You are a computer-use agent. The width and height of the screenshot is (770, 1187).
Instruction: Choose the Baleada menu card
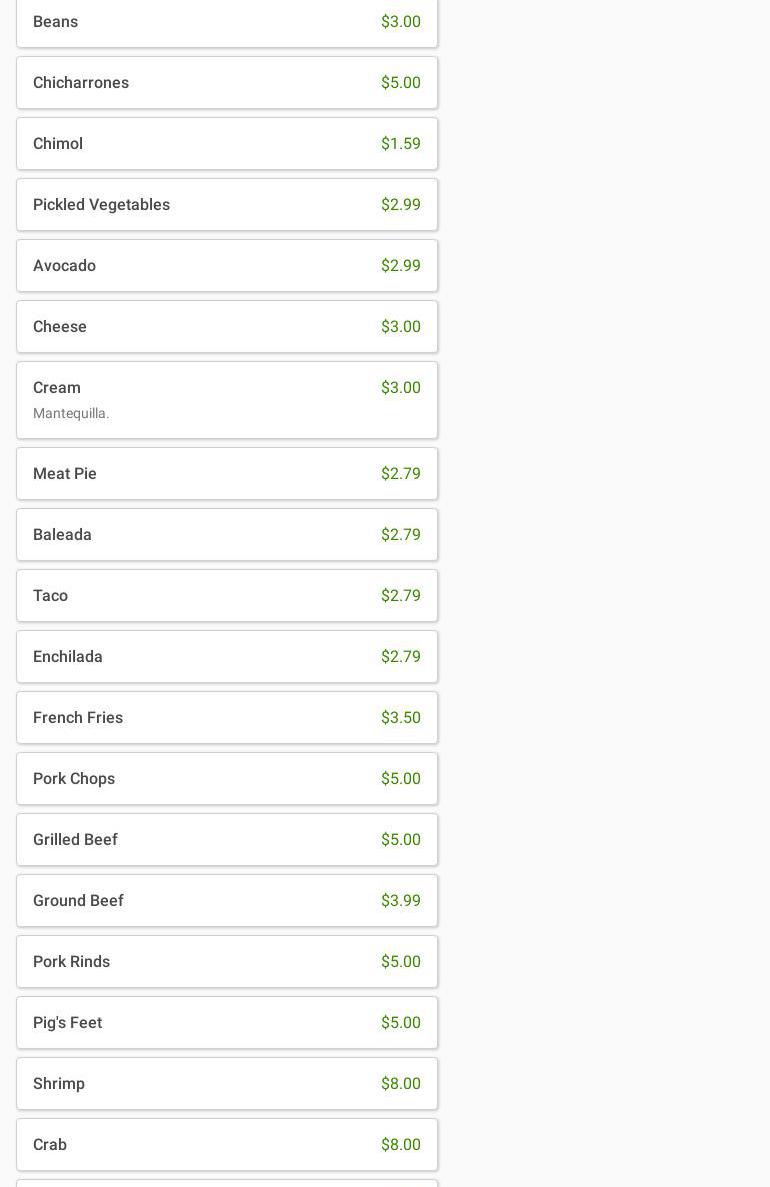coord(226,535)
